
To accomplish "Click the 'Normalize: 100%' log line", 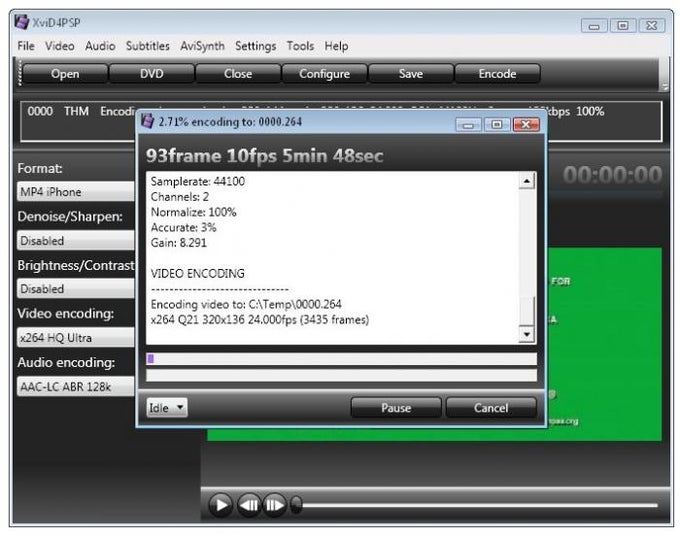I will click(x=193, y=212).
